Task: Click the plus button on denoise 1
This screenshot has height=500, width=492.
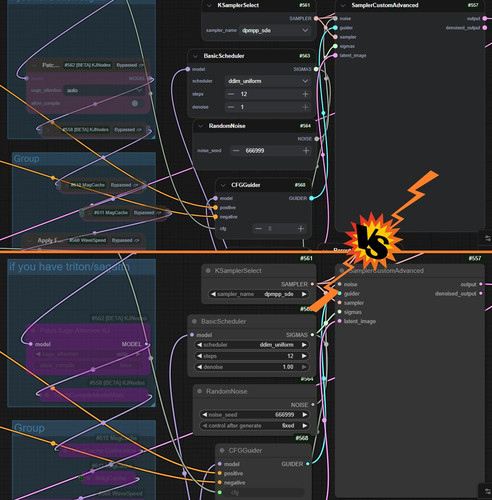Action: 305,107
